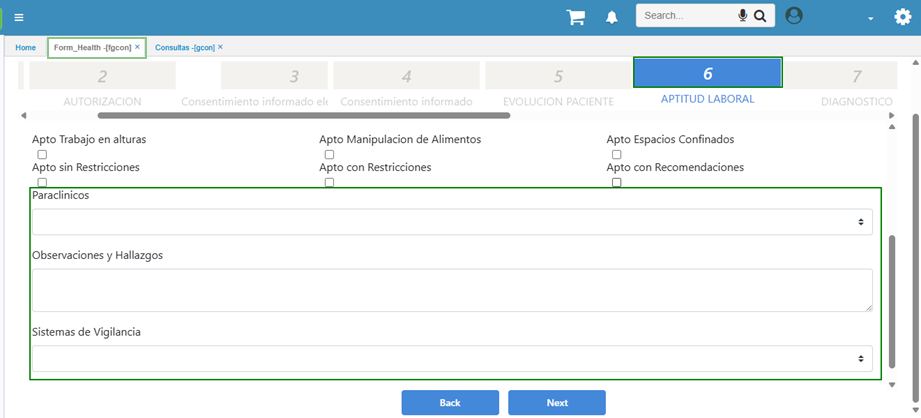This screenshot has height=418, width=921.
Task: Enable Apto Manipulacion de Alimentos checkbox
Action: tap(329, 155)
